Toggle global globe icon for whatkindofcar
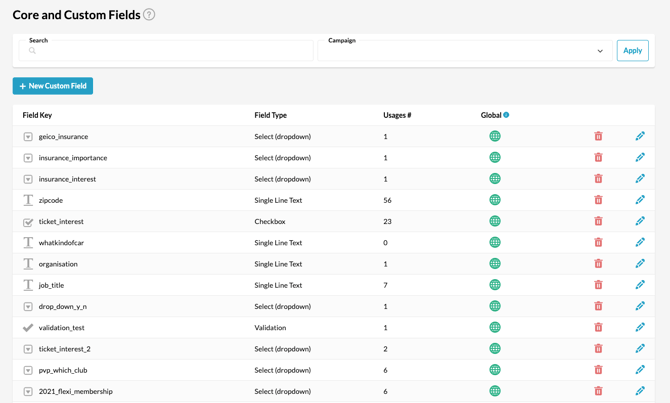This screenshot has width=670, height=403. [494, 242]
